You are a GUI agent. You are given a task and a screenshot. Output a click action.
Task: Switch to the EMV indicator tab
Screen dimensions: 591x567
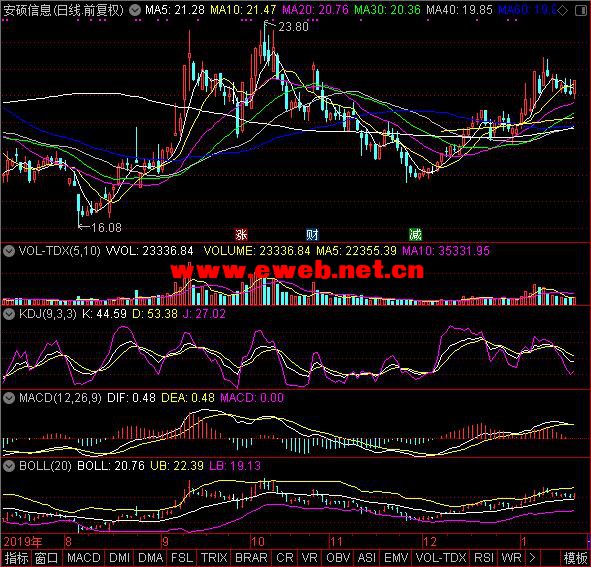(x=396, y=558)
